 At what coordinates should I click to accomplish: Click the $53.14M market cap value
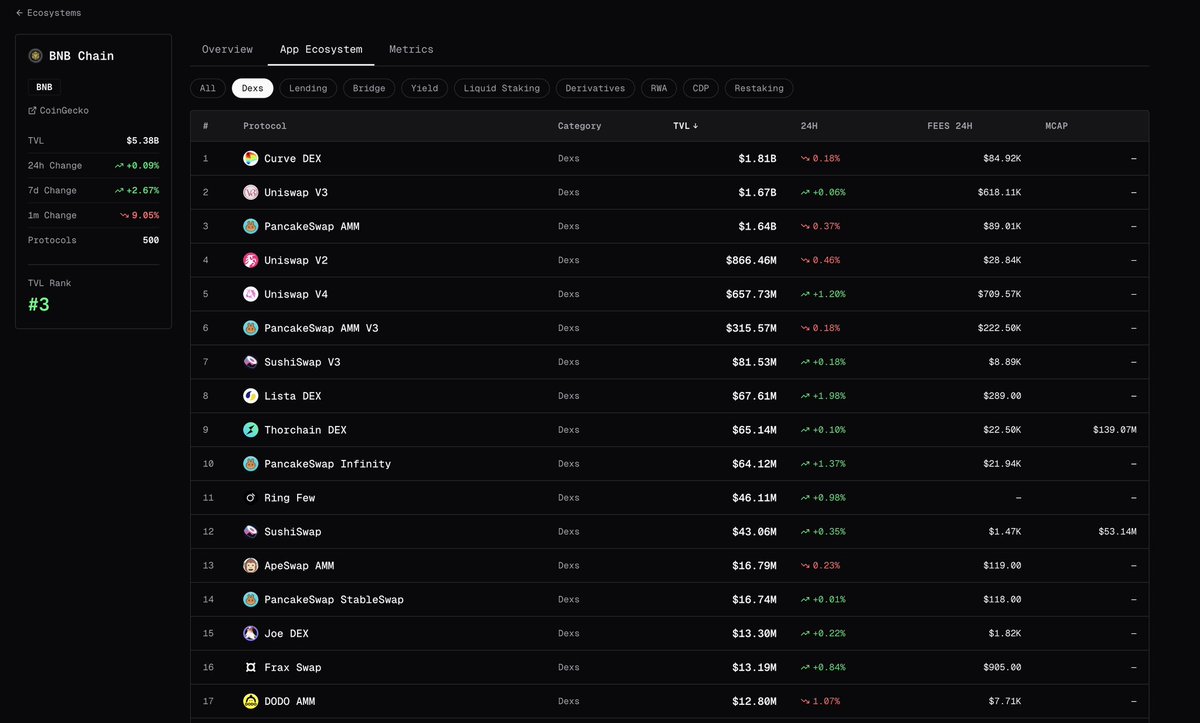point(1118,532)
